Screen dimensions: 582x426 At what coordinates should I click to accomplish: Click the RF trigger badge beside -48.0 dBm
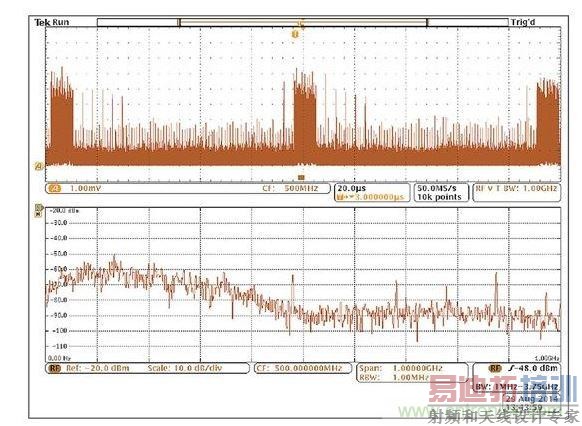pyautogui.click(x=495, y=368)
